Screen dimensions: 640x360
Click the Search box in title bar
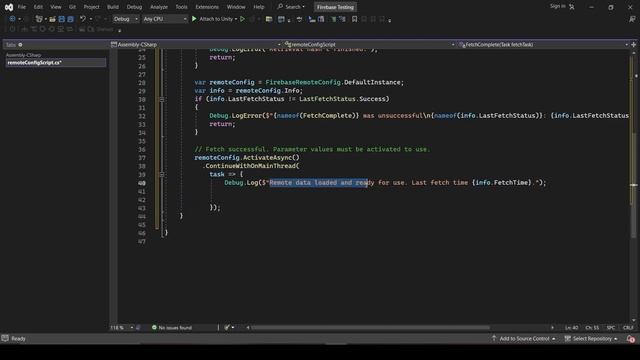pyautogui.click(x=291, y=7)
